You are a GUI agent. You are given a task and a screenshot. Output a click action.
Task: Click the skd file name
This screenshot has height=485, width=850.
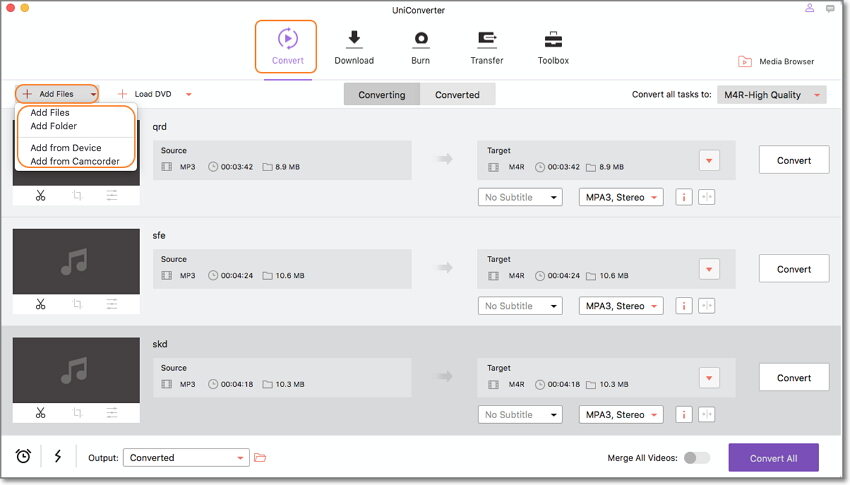coord(160,344)
